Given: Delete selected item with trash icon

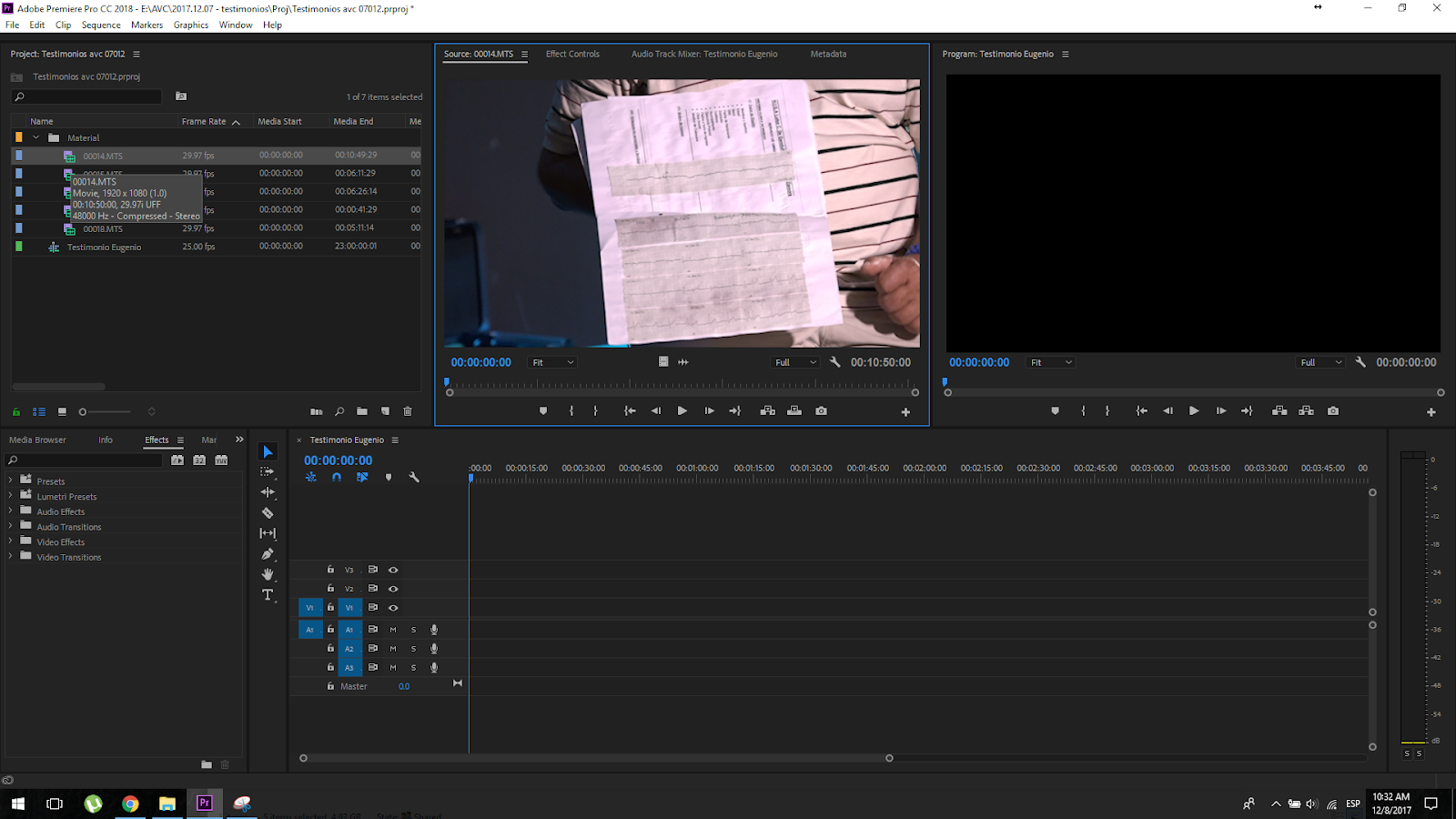Looking at the screenshot, I should [408, 411].
